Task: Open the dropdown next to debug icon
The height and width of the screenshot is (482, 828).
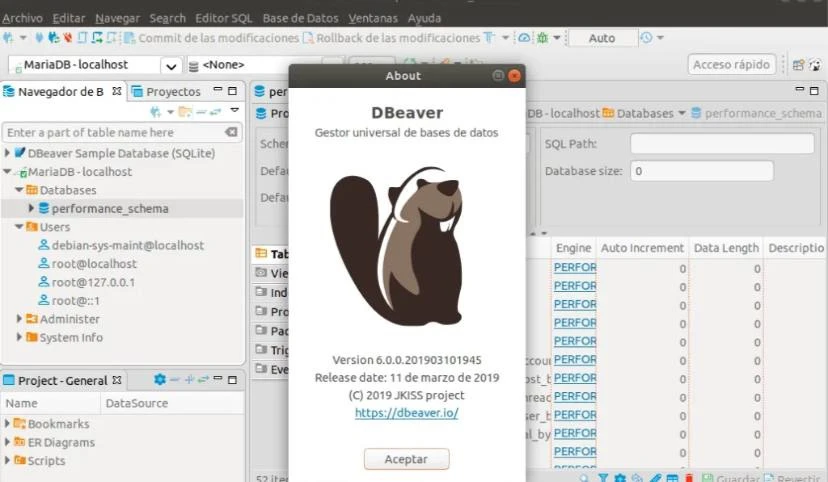Action: [557, 38]
